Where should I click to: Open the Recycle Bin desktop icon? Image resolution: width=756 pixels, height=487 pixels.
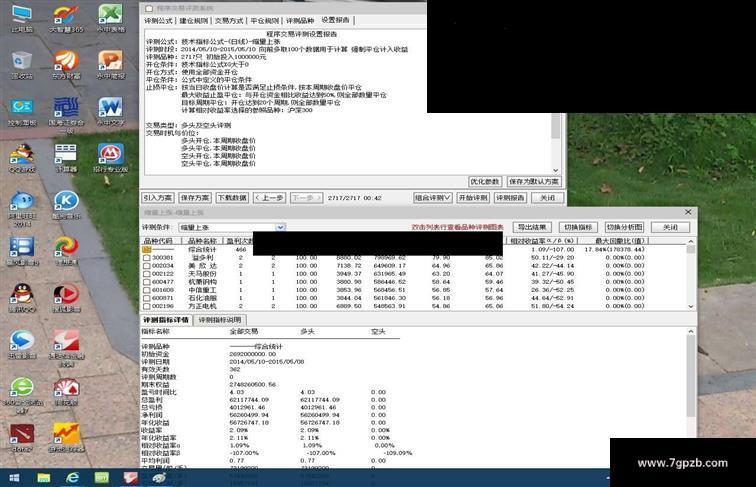[x=22, y=65]
